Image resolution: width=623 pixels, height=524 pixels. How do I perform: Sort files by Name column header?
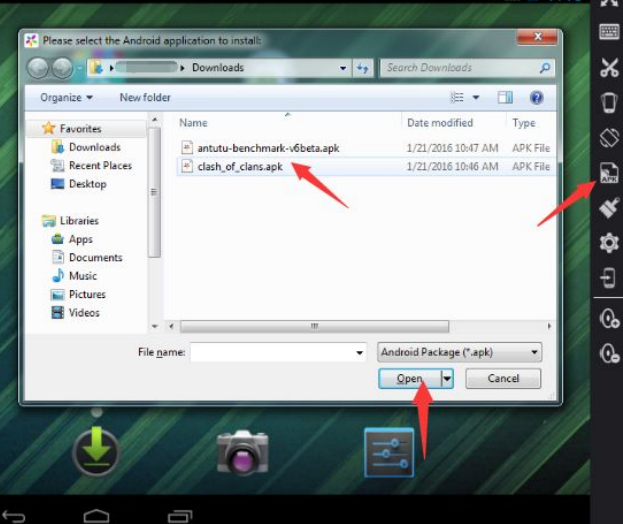click(x=193, y=123)
